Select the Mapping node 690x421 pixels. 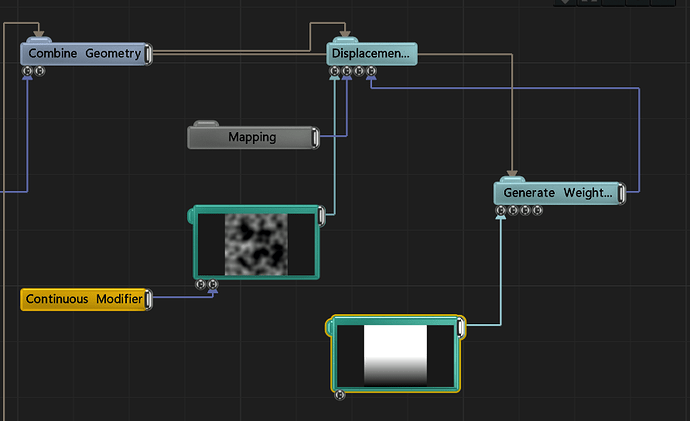[x=251, y=137]
